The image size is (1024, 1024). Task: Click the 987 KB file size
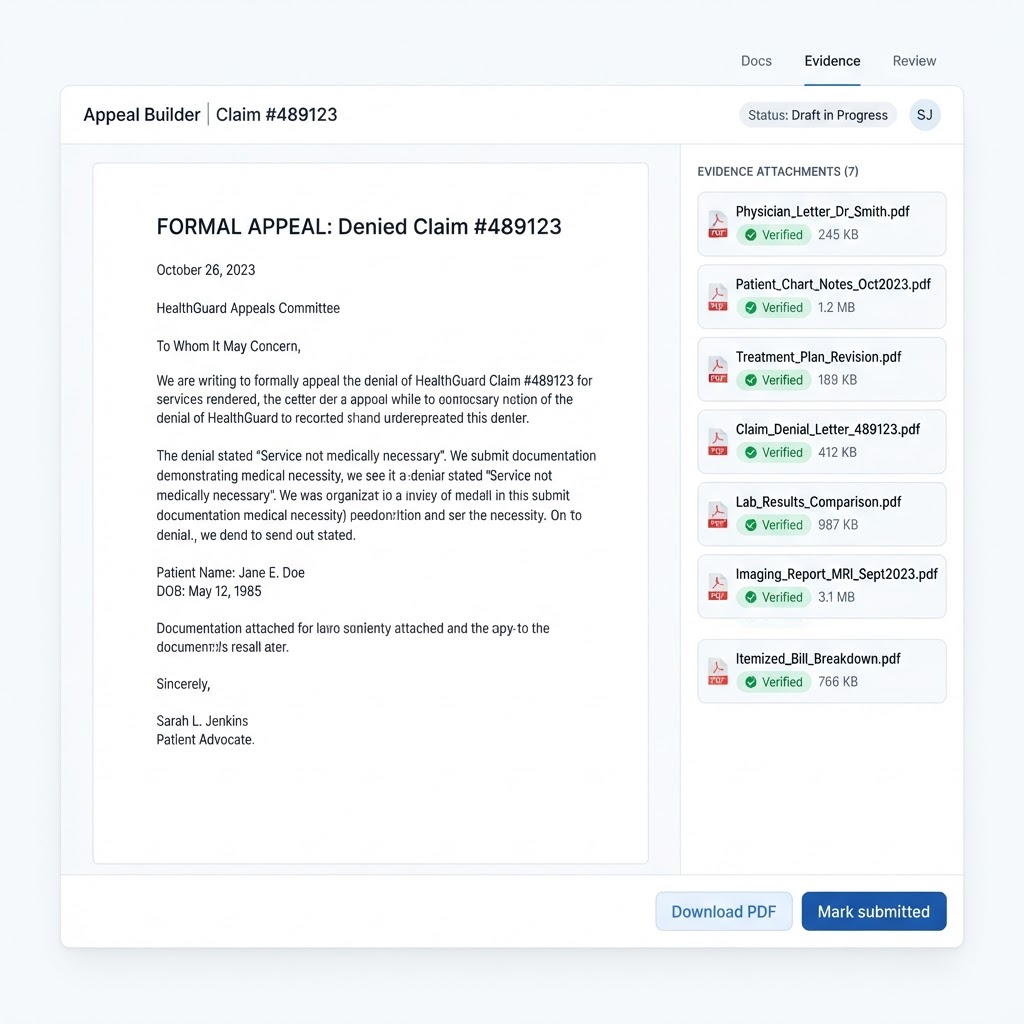pos(838,524)
